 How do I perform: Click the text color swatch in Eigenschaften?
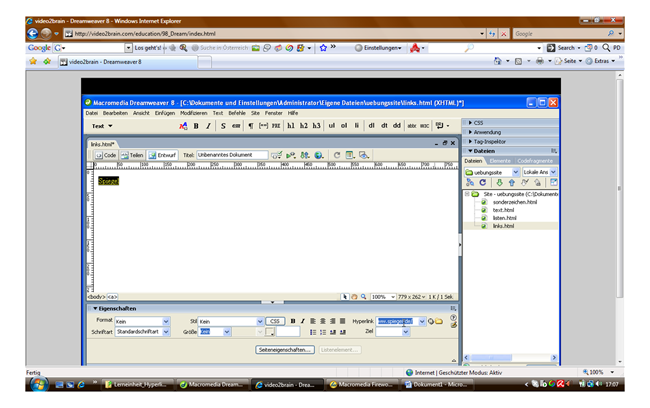269,332
